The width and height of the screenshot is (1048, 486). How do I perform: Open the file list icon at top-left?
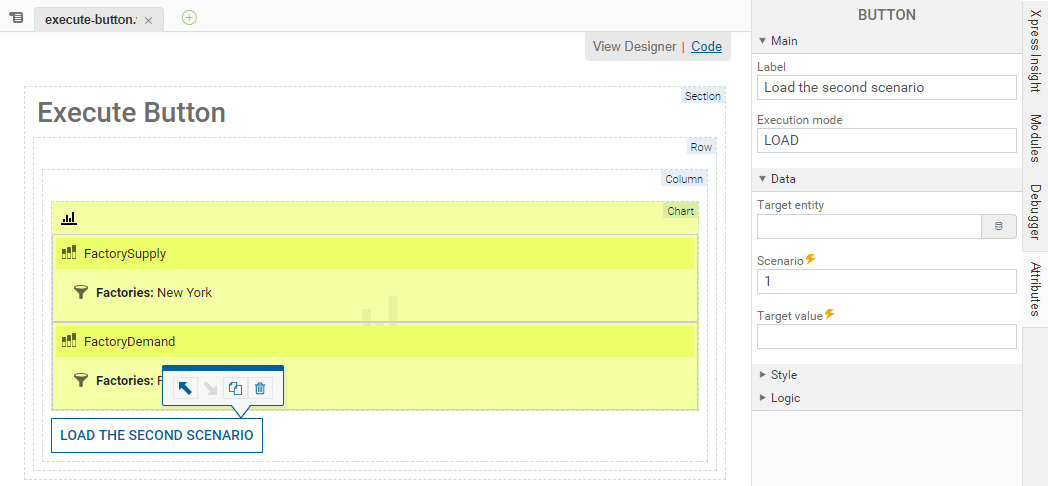tap(16, 18)
